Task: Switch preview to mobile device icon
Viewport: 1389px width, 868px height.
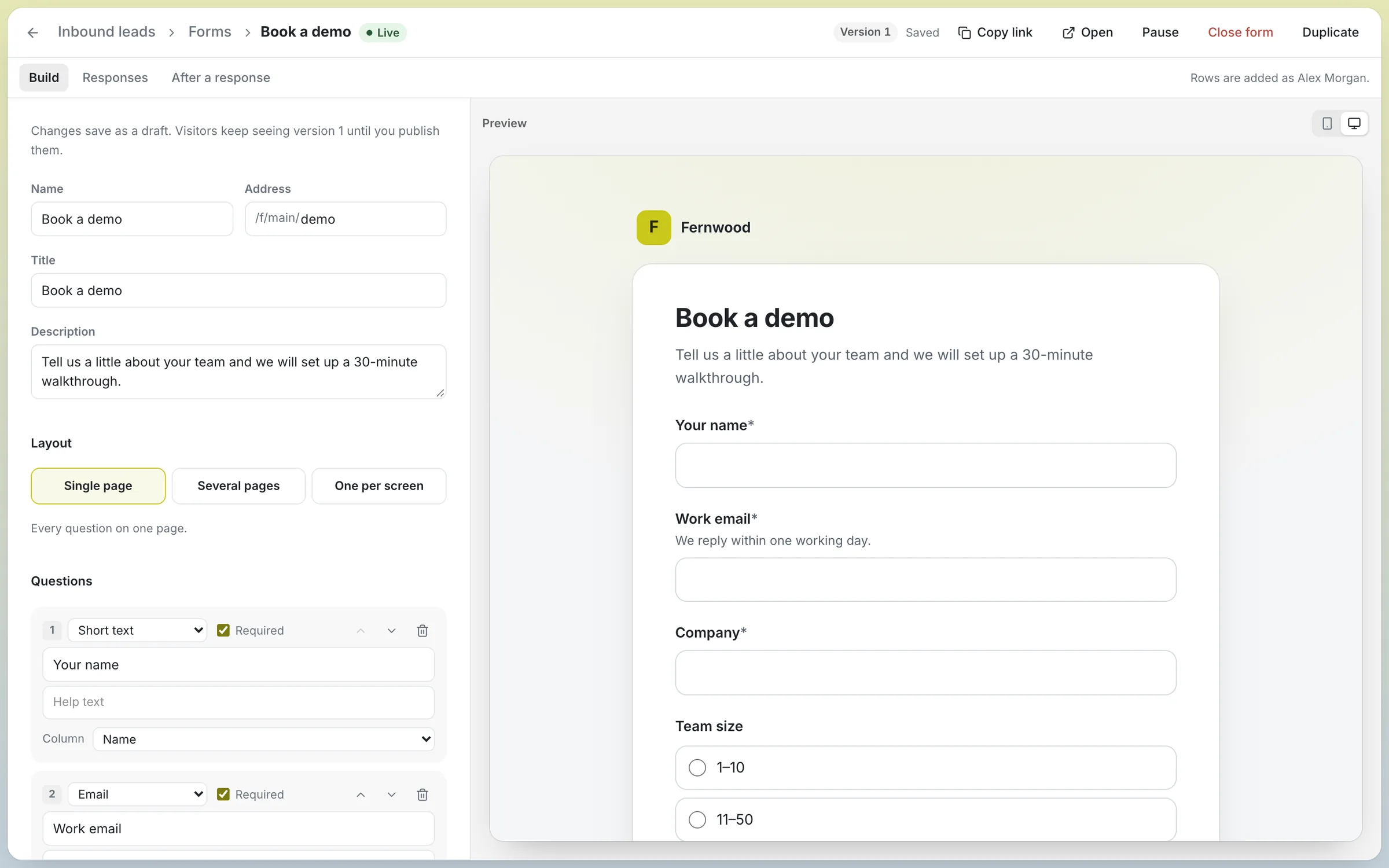Action: [x=1327, y=123]
